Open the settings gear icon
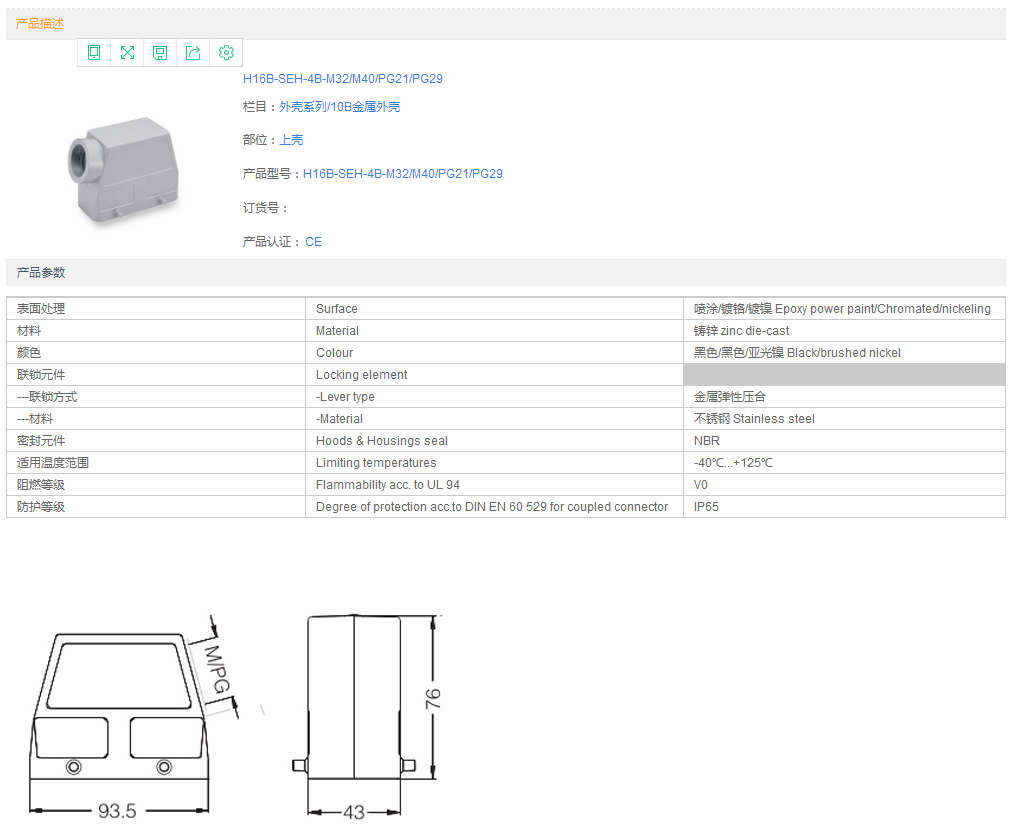This screenshot has width=1012, height=832. pyautogui.click(x=226, y=53)
